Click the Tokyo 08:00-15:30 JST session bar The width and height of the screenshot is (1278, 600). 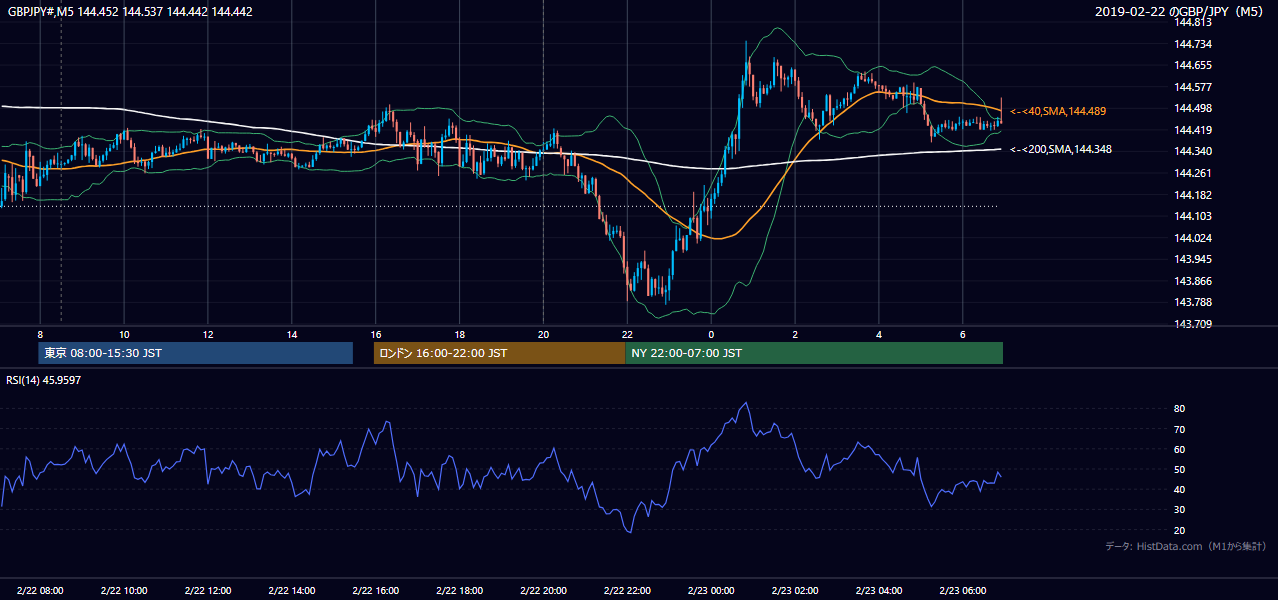[196, 353]
